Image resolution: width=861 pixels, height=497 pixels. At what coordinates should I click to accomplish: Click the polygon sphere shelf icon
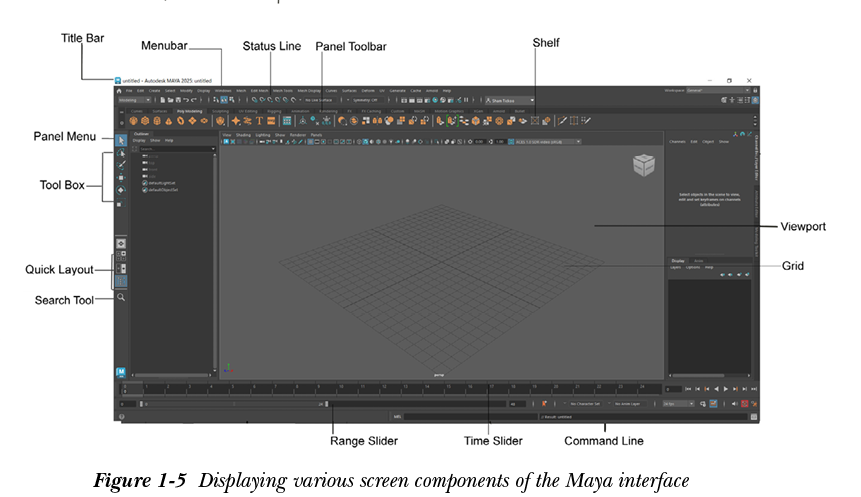pos(131,121)
